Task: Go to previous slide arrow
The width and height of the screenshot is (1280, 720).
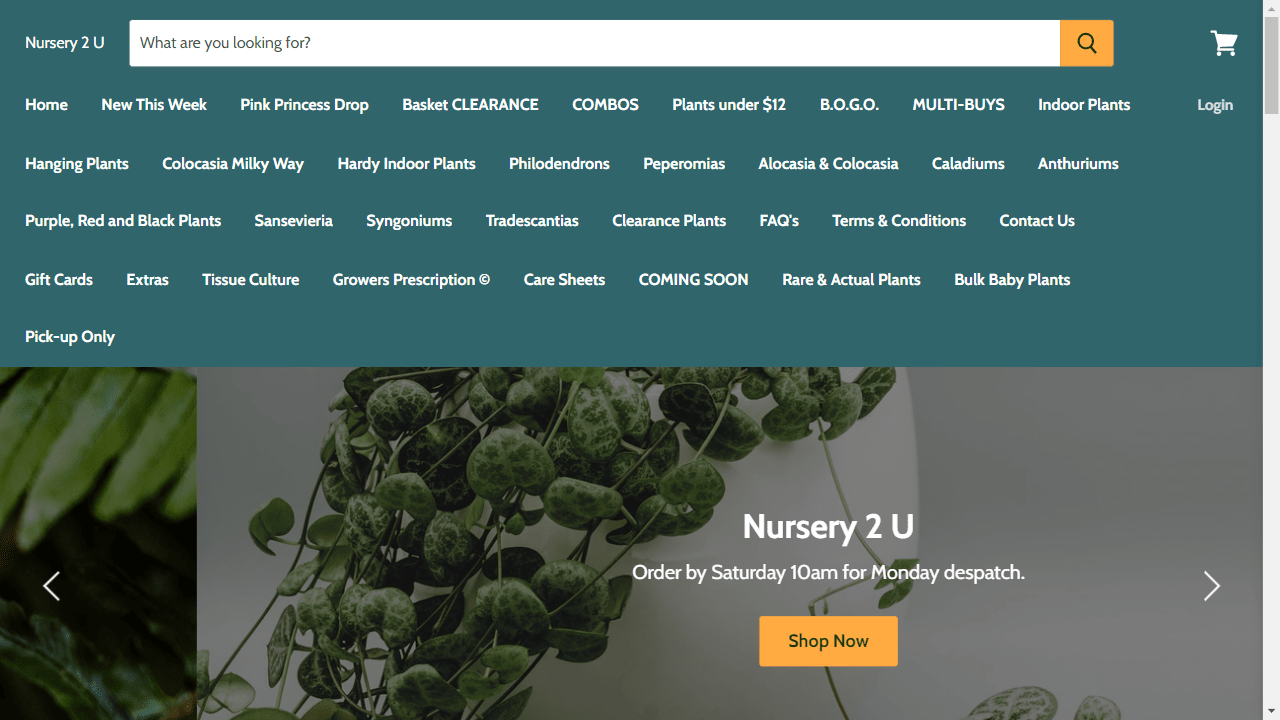Action: 52,586
